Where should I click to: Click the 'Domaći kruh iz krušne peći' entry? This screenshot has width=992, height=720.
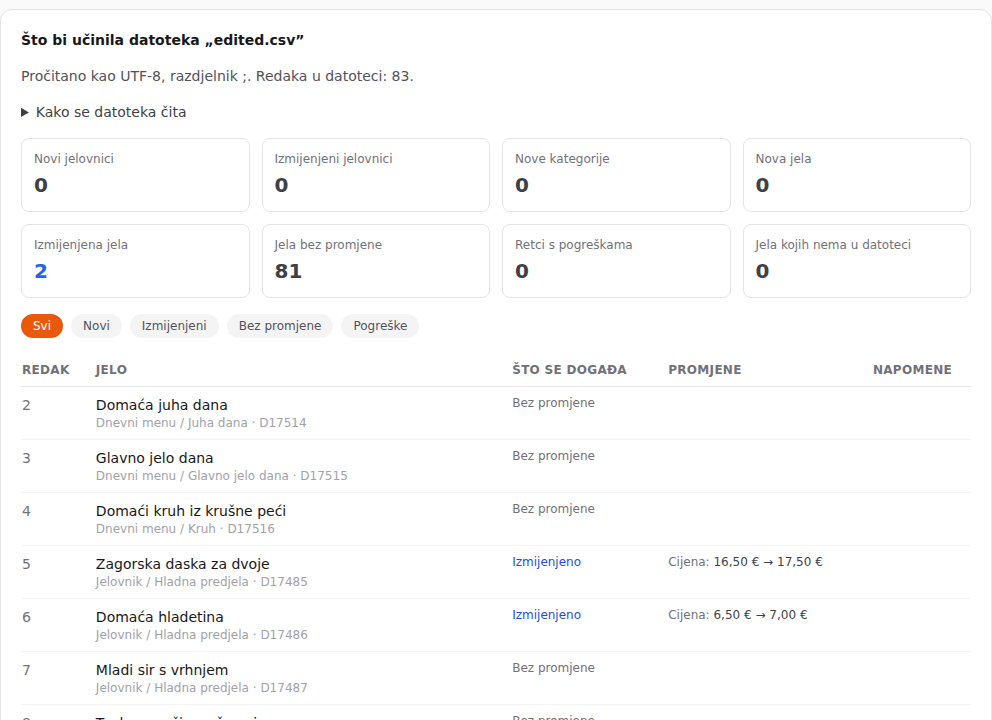click(x=191, y=511)
